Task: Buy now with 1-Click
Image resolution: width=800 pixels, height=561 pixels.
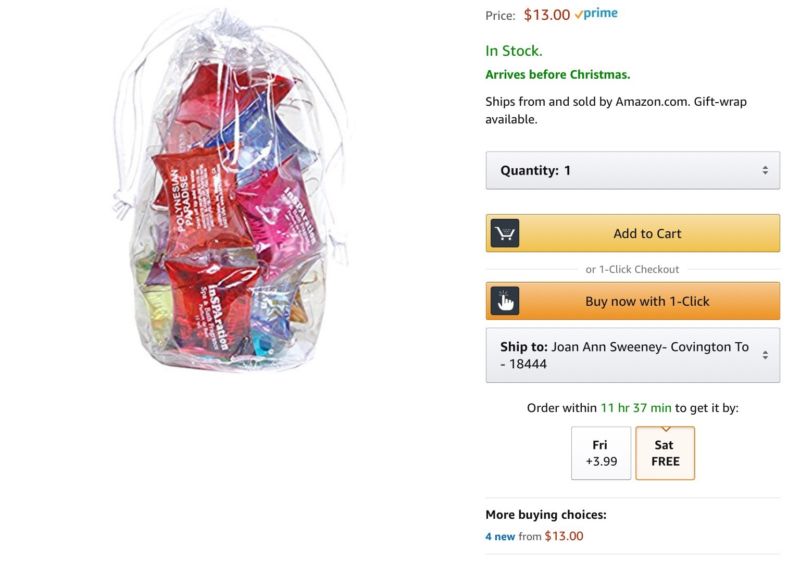Action: click(633, 301)
